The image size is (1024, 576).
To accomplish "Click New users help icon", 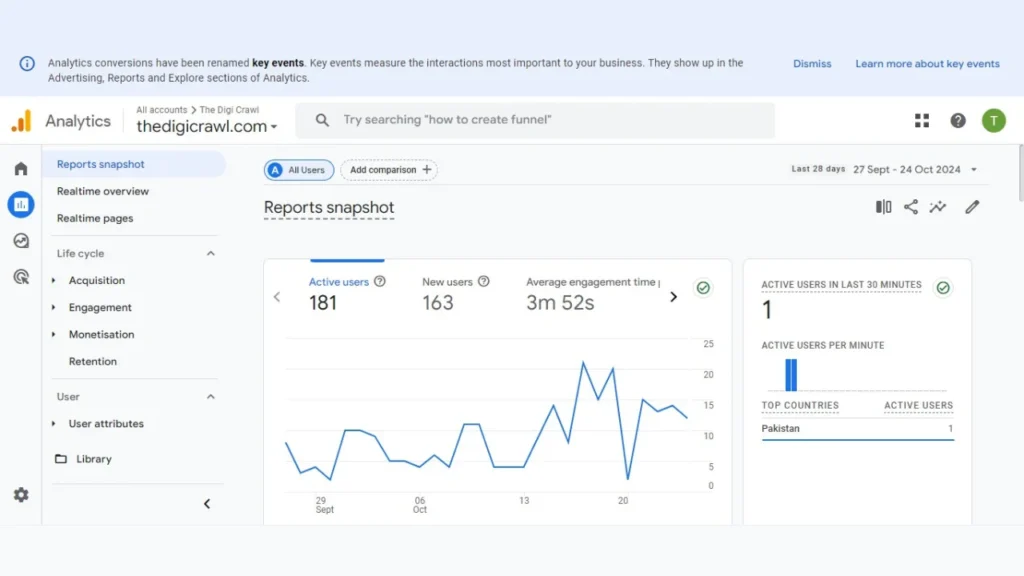I will 483,281.
